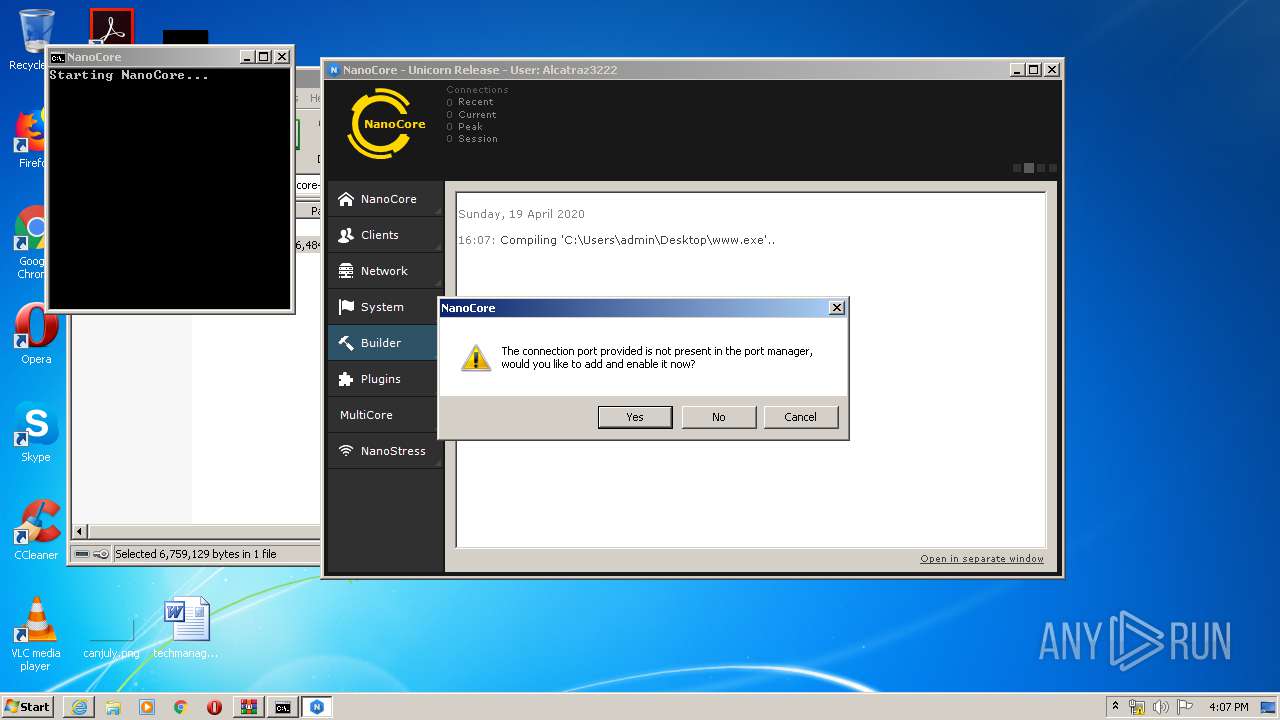
Task: Click the '0 Session' connections counter
Action: coord(472,139)
